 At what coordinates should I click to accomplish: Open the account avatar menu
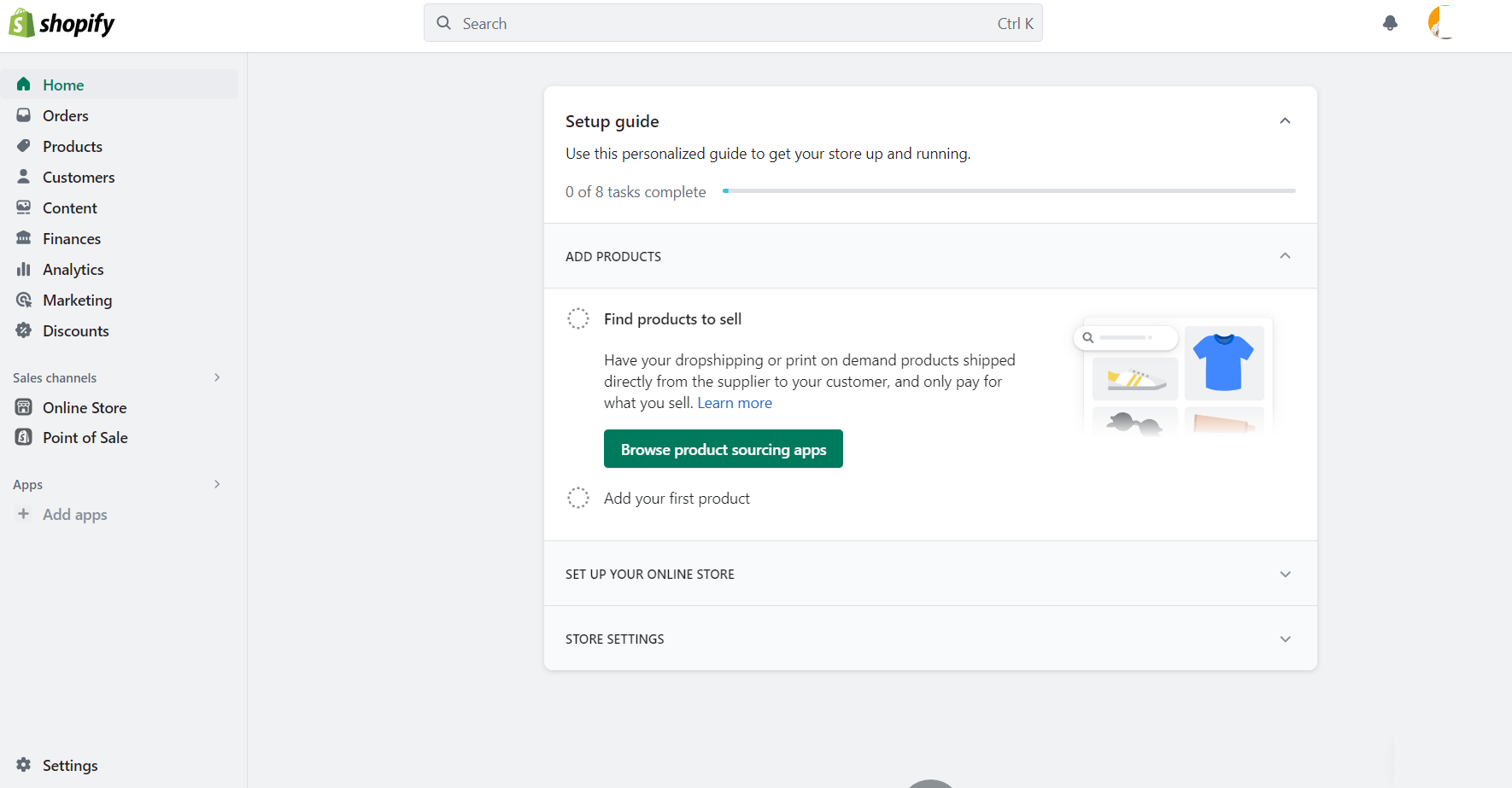coord(1441,22)
